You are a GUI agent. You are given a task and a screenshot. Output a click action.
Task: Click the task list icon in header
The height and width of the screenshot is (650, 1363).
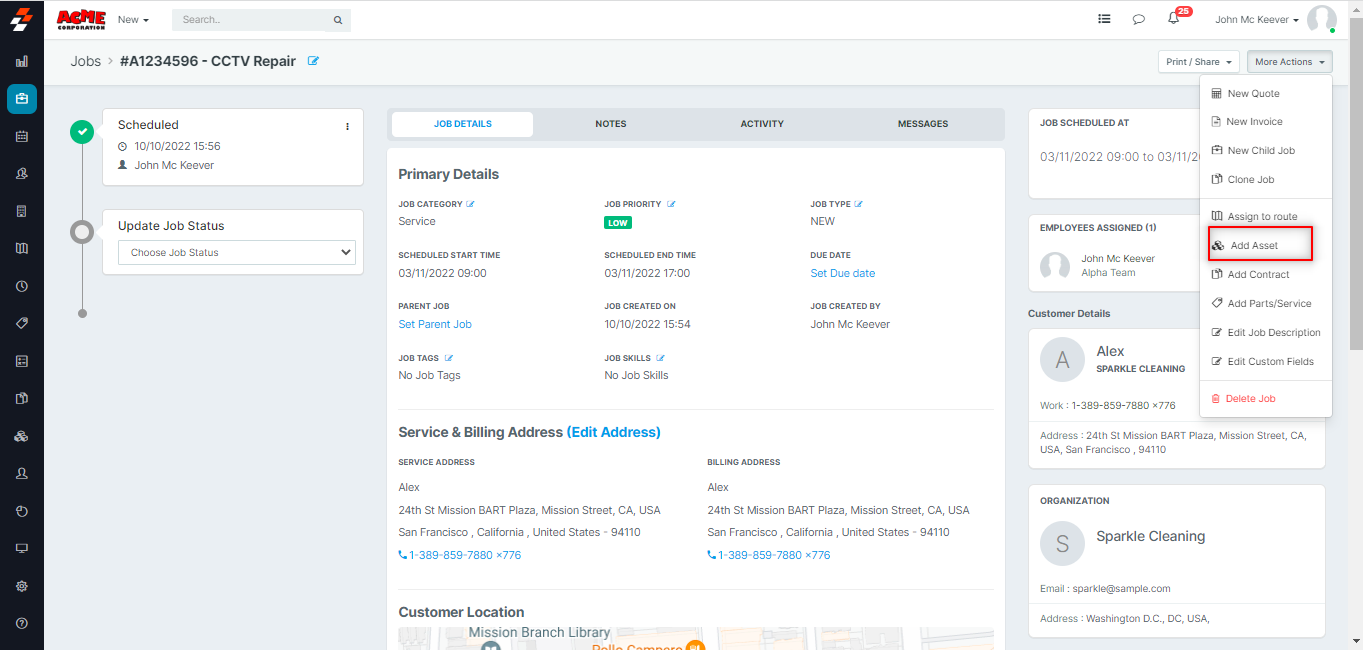pos(1104,19)
